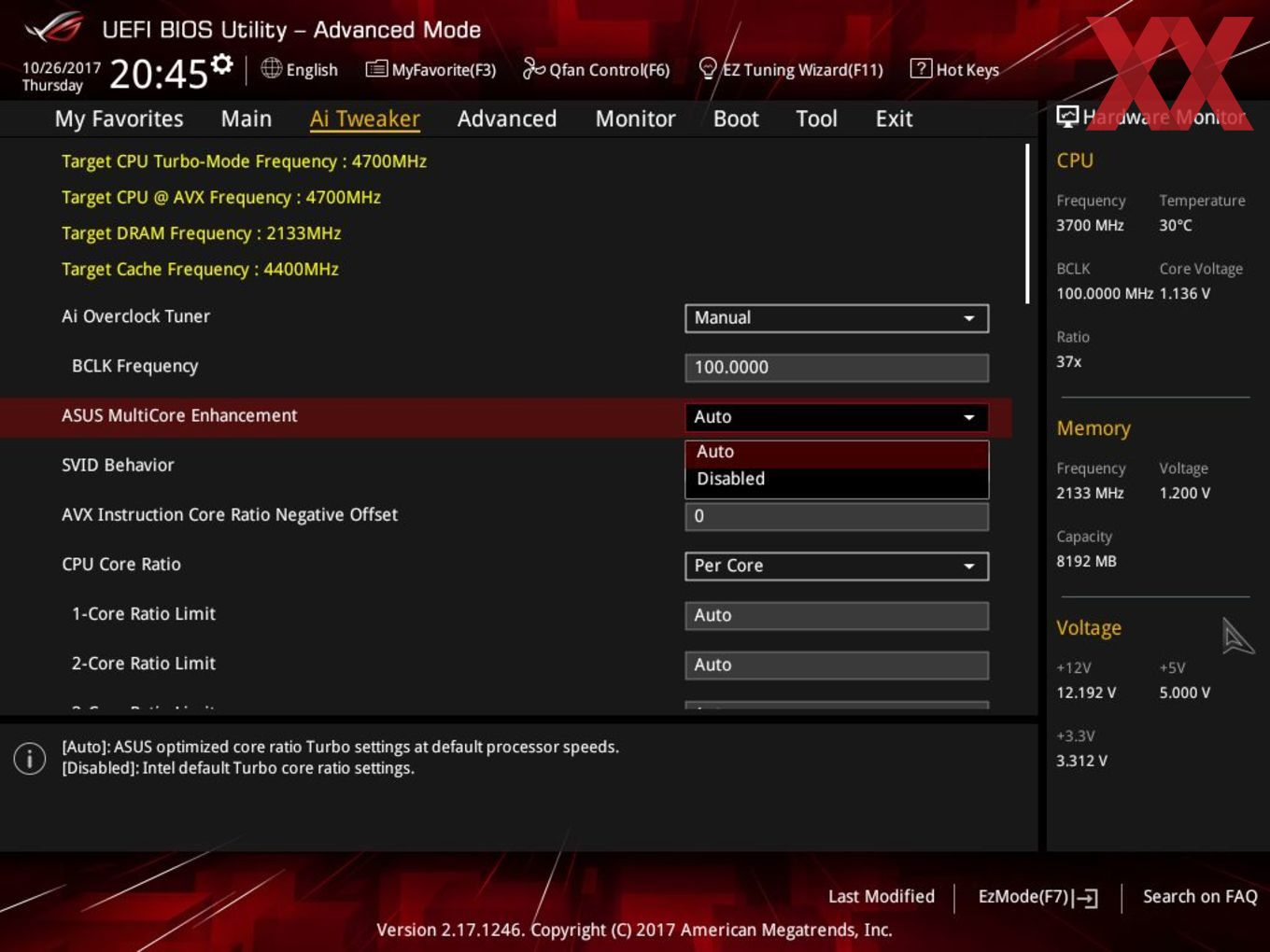Viewport: 1270px width, 952px height.
Task: Click the ROG logo icon
Action: tap(53, 28)
